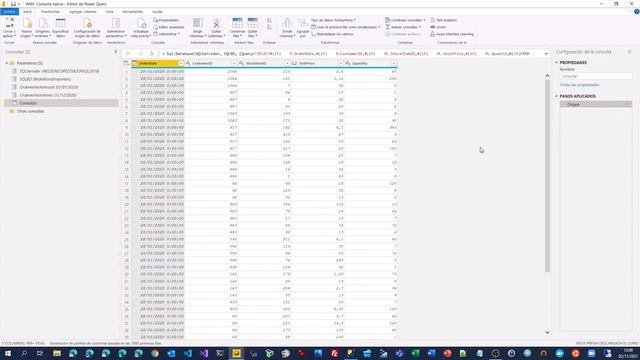Sort ascending with the ribbon sort icon
The image size is (640, 360).
click(269, 20)
